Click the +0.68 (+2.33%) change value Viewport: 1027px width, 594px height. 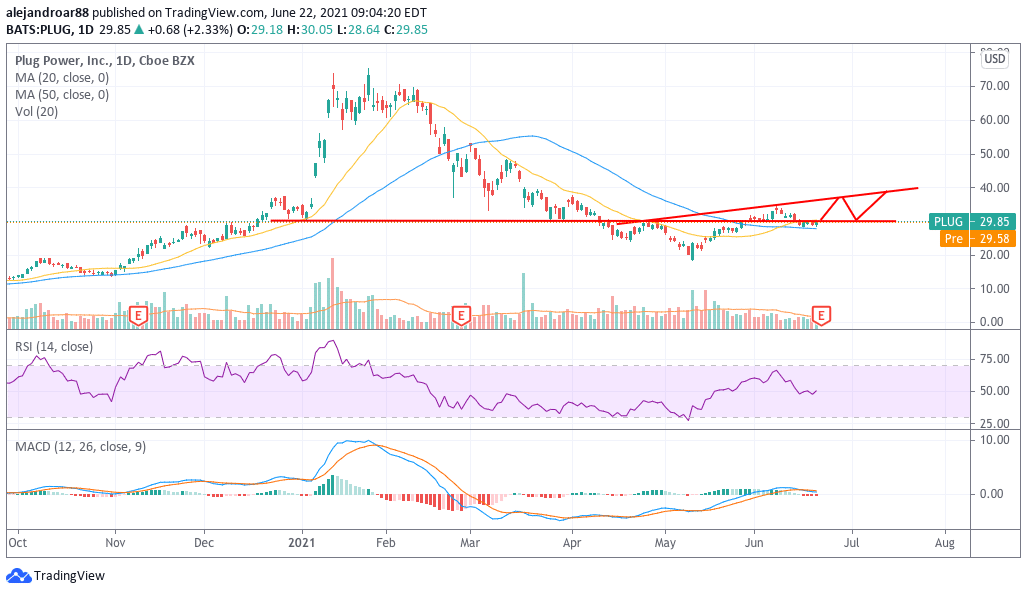[190, 29]
